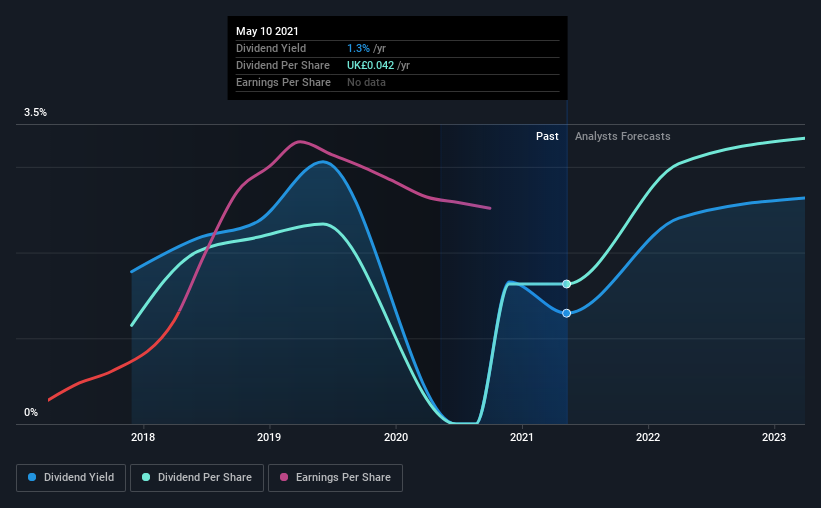Click the 2018 x-axis label
This screenshot has width=821, height=508.
point(143,437)
